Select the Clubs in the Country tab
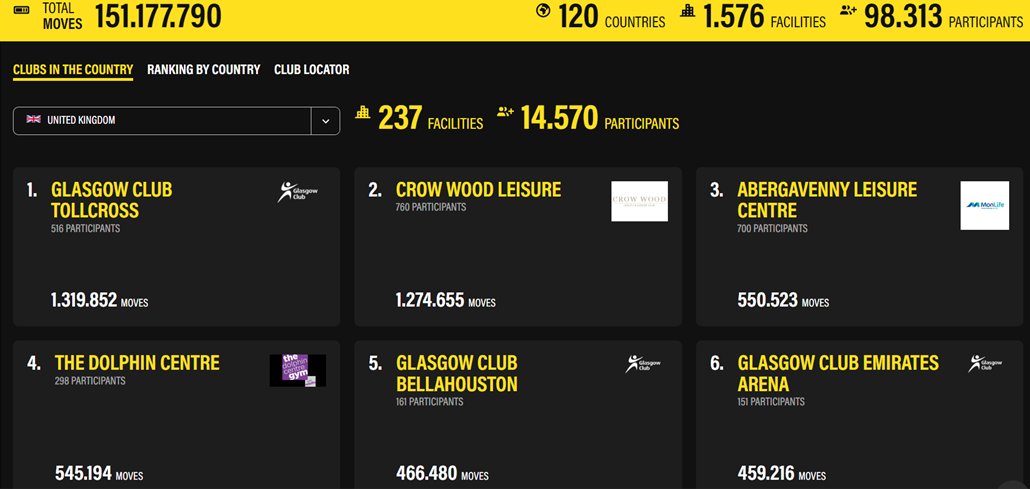Image resolution: width=1030 pixels, height=489 pixels. pos(73,70)
